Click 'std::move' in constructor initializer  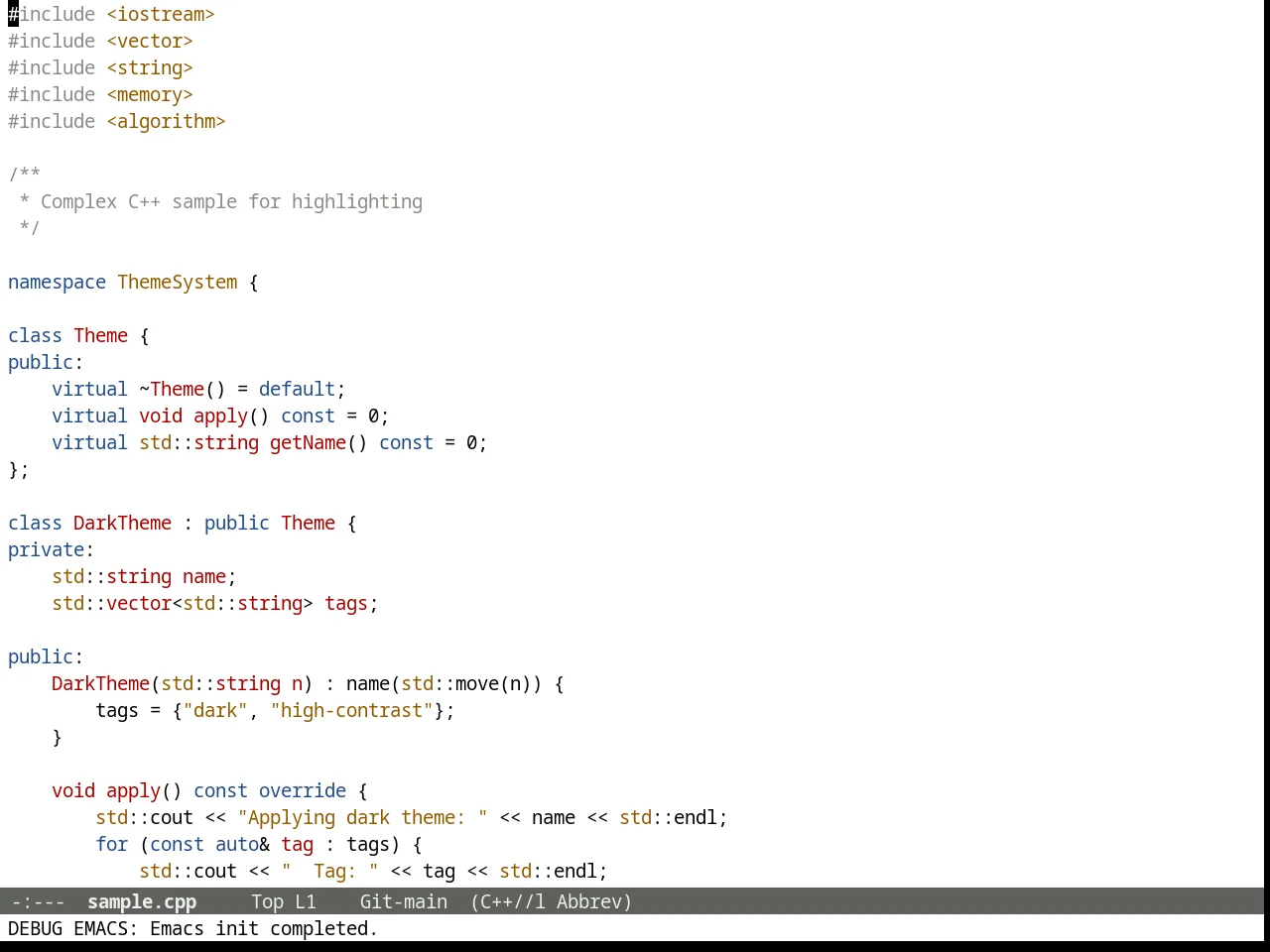[449, 683]
